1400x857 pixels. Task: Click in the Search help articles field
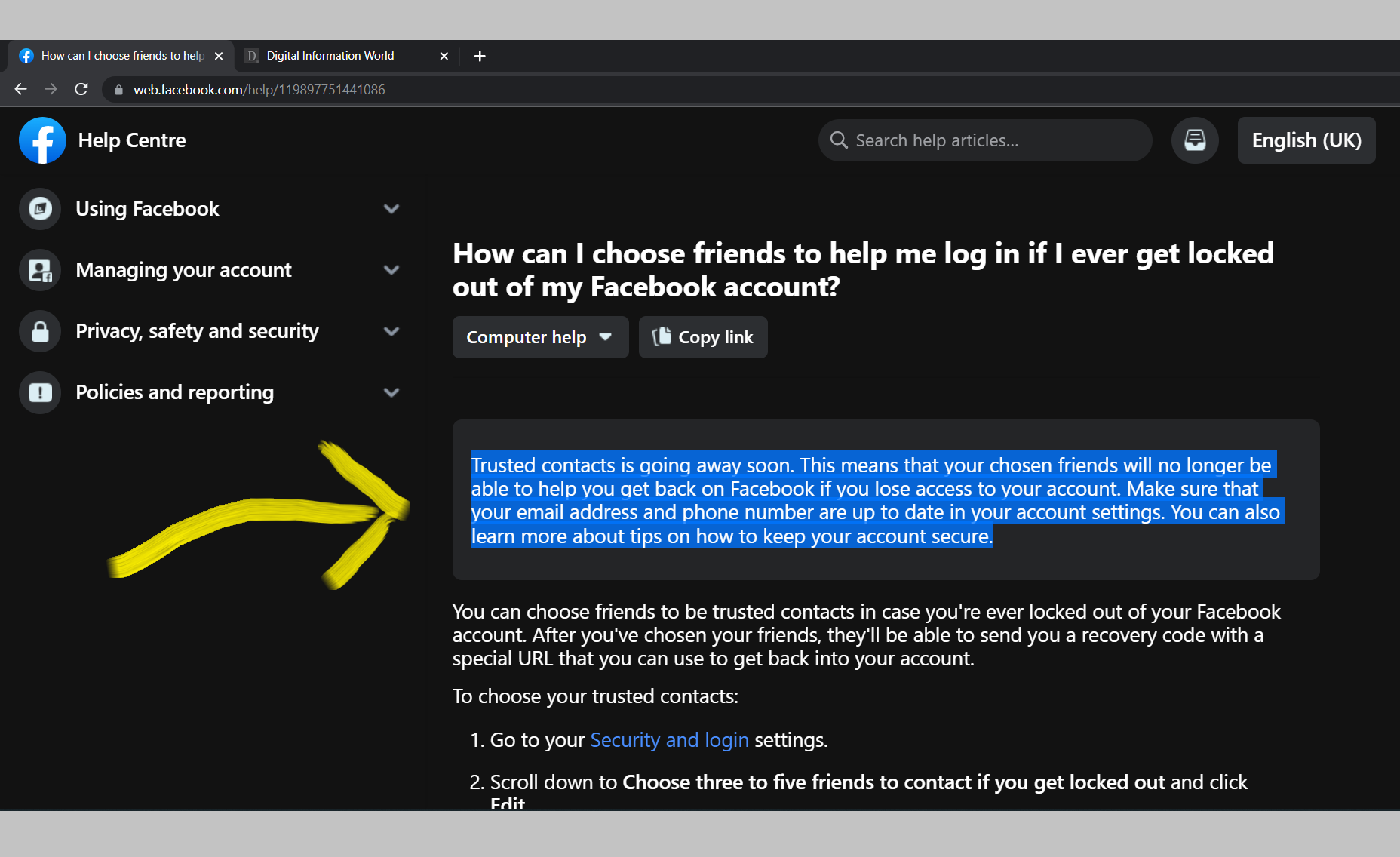coord(985,140)
